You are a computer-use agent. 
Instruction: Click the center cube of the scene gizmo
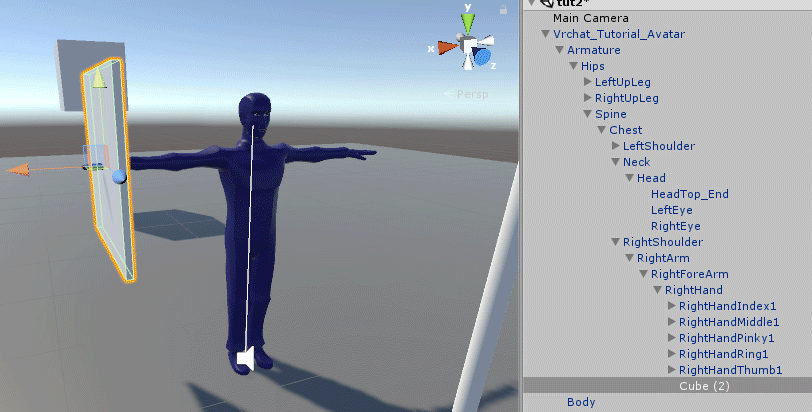[x=469, y=47]
